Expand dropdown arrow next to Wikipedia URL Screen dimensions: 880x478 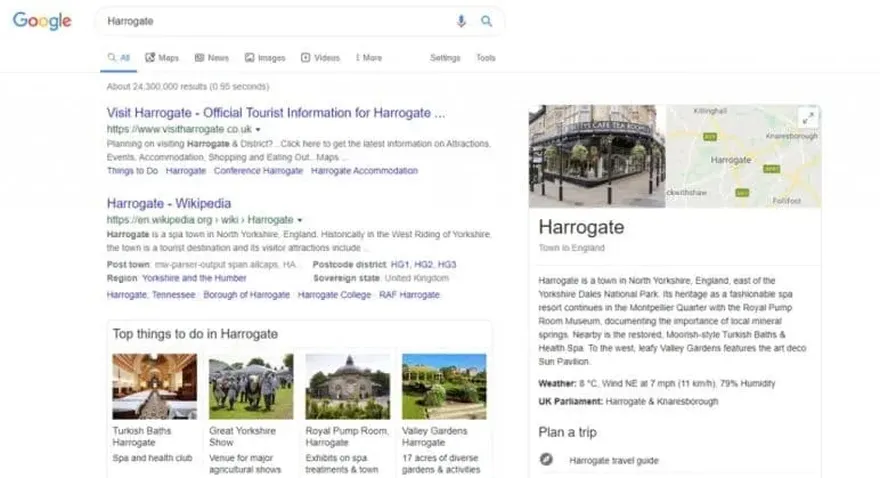coord(300,220)
